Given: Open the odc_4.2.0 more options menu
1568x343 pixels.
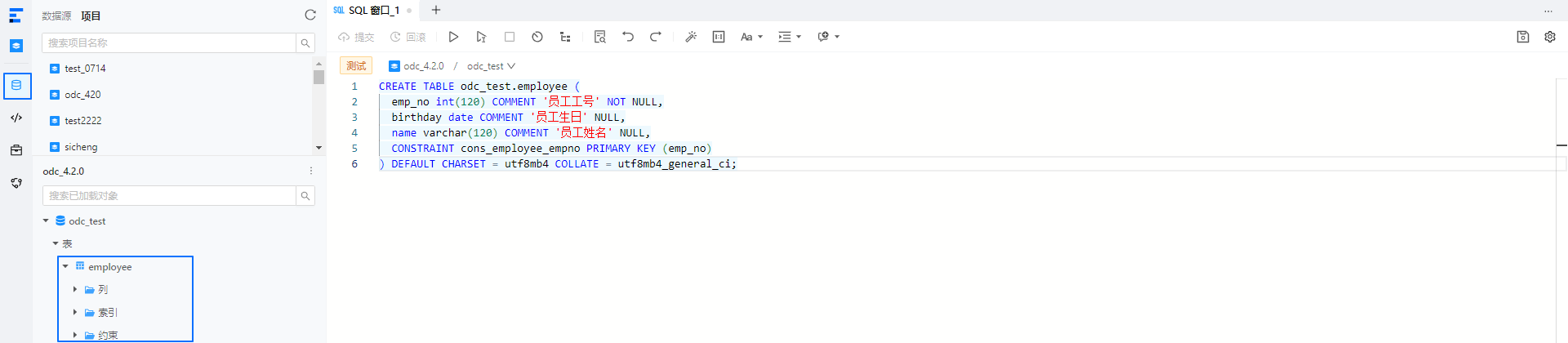Looking at the screenshot, I should coord(311,171).
